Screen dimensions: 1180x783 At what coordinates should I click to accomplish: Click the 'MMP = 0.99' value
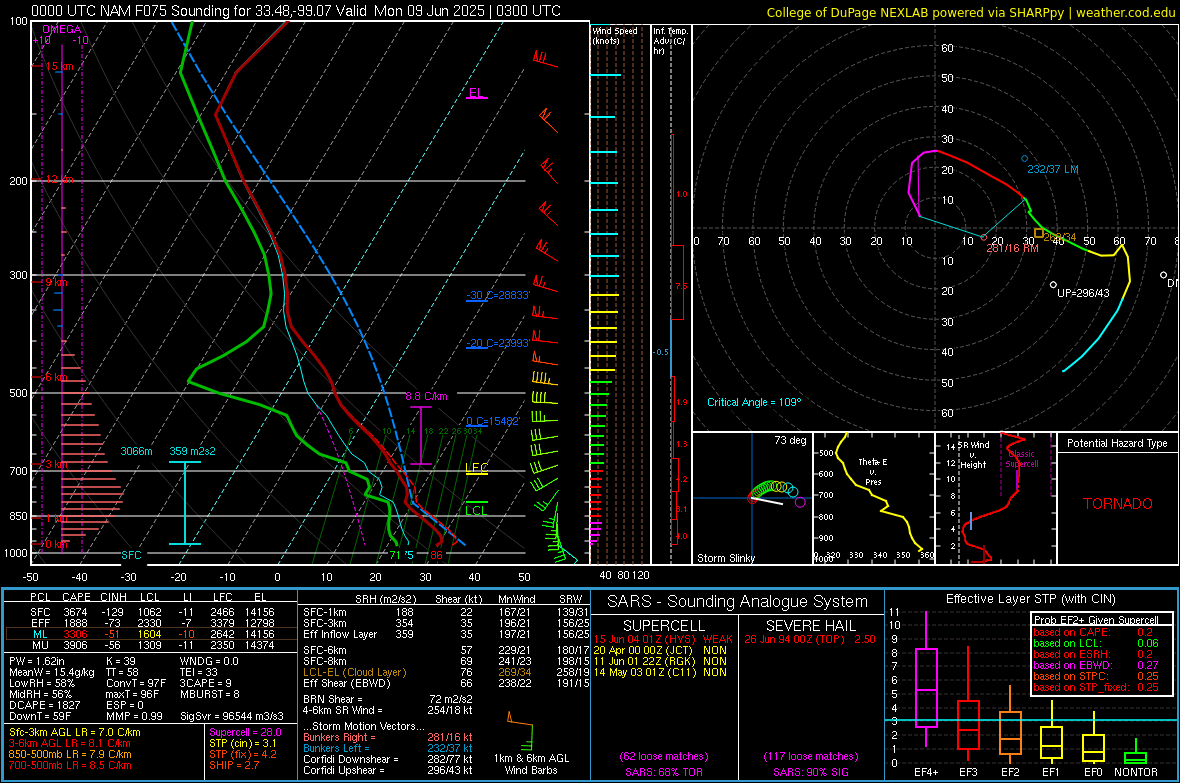(134, 716)
